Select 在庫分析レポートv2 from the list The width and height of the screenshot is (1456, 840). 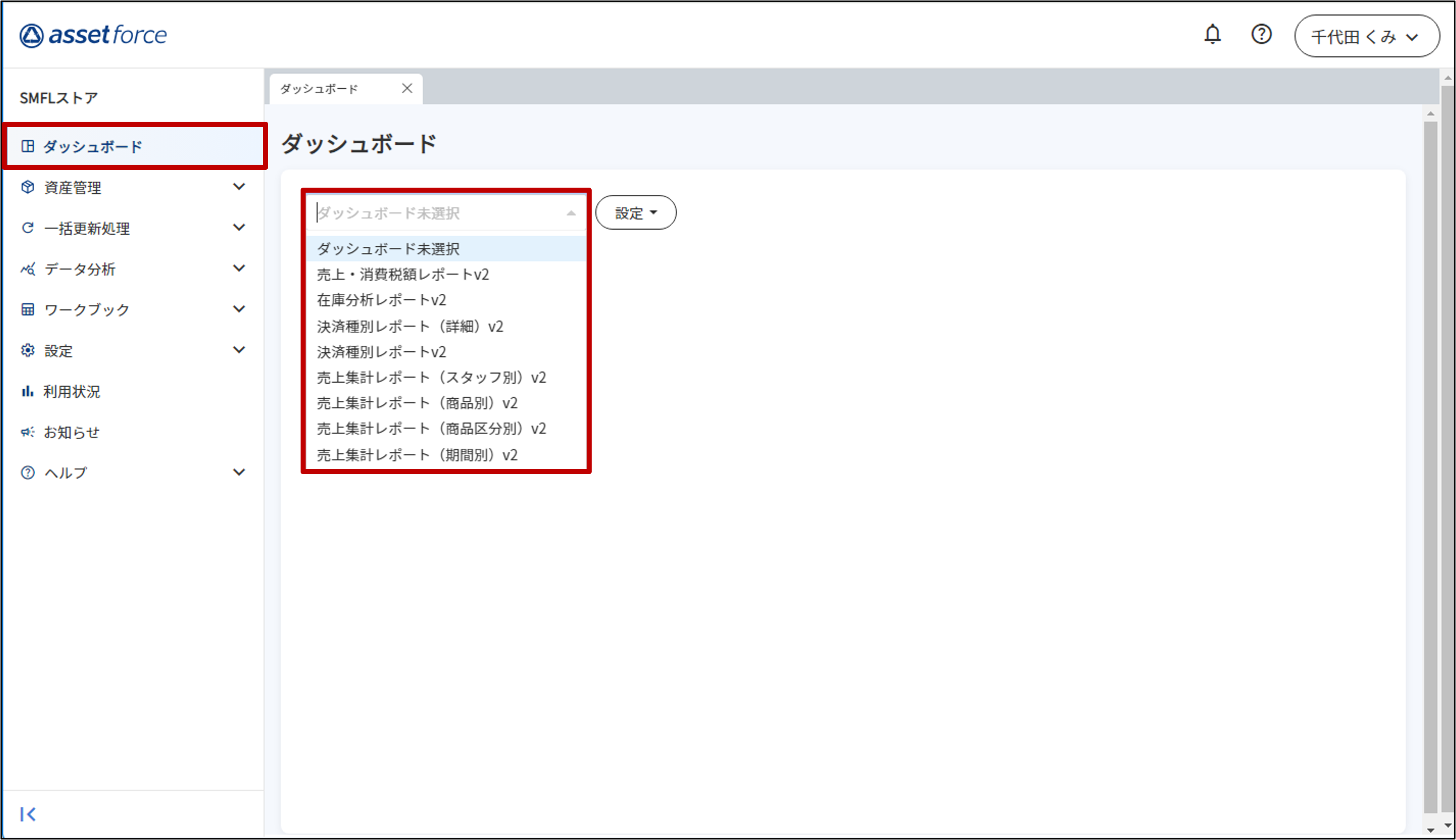(382, 300)
